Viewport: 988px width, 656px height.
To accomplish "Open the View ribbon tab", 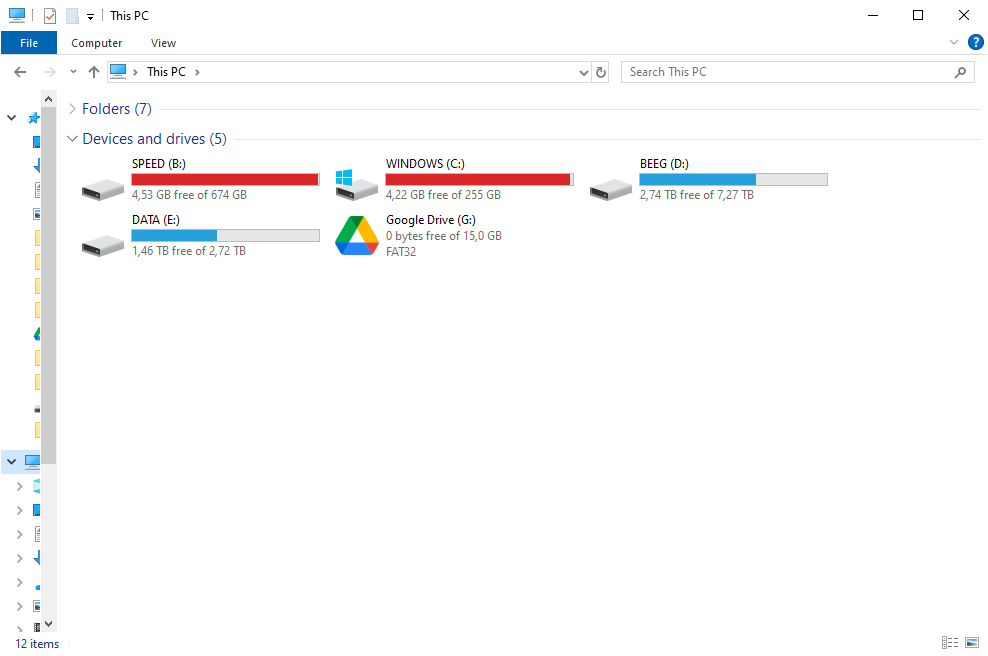I will 163,43.
